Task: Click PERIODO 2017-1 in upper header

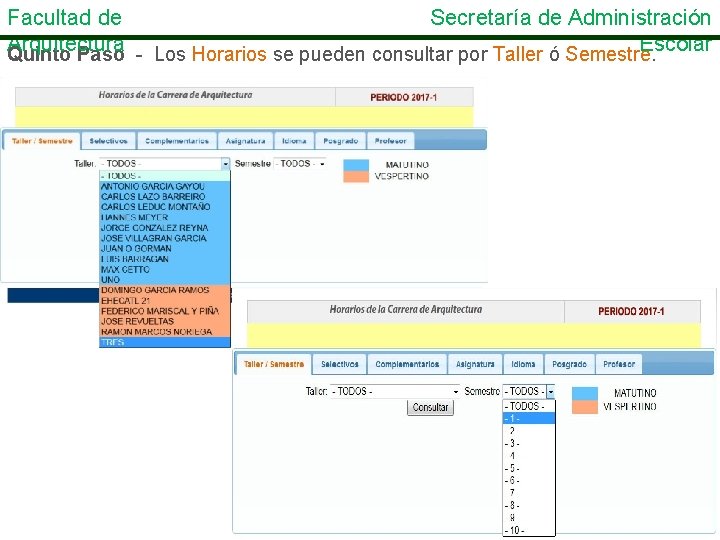Action: pyautogui.click(x=404, y=97)
